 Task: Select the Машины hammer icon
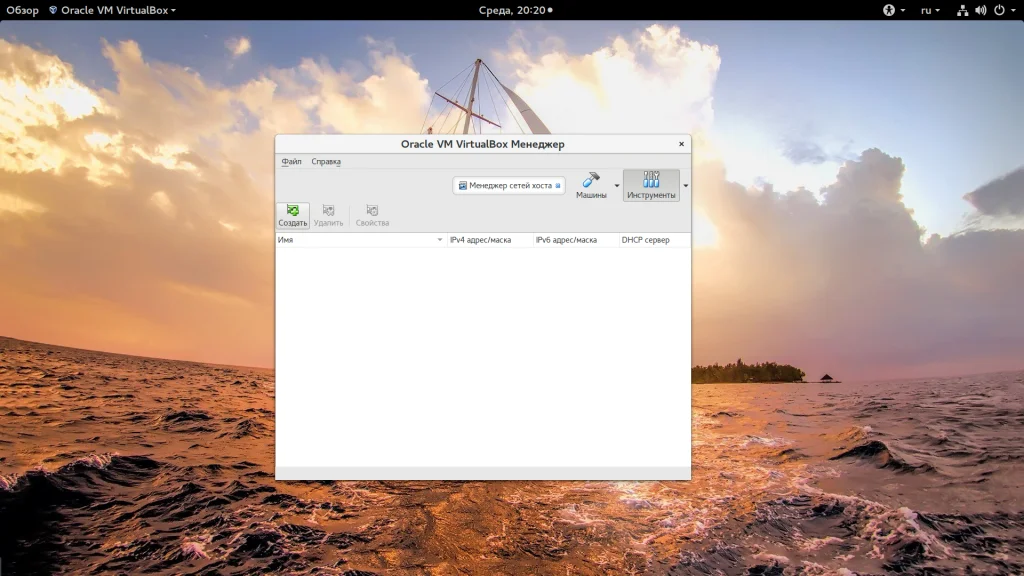click(591, 180)
